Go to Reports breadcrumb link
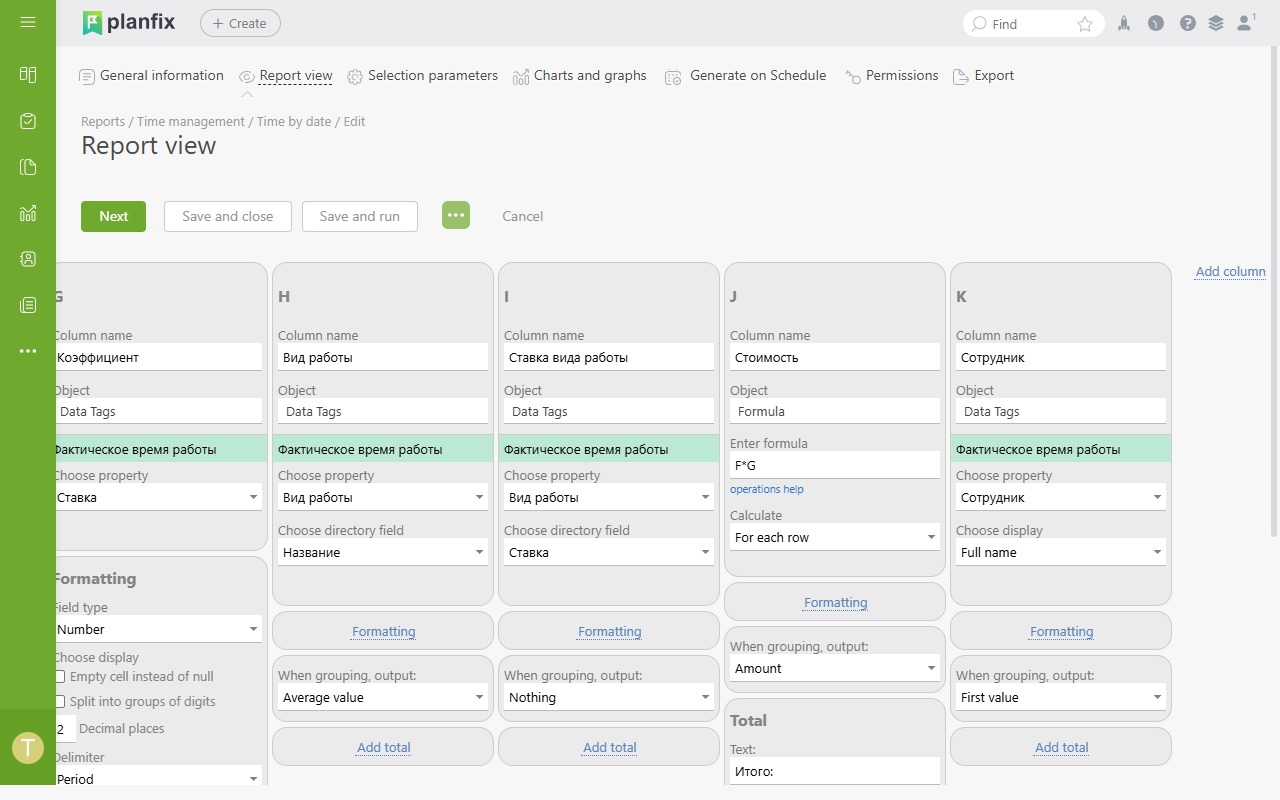This screenshot has height=800, width=1280. pos(103,121)
